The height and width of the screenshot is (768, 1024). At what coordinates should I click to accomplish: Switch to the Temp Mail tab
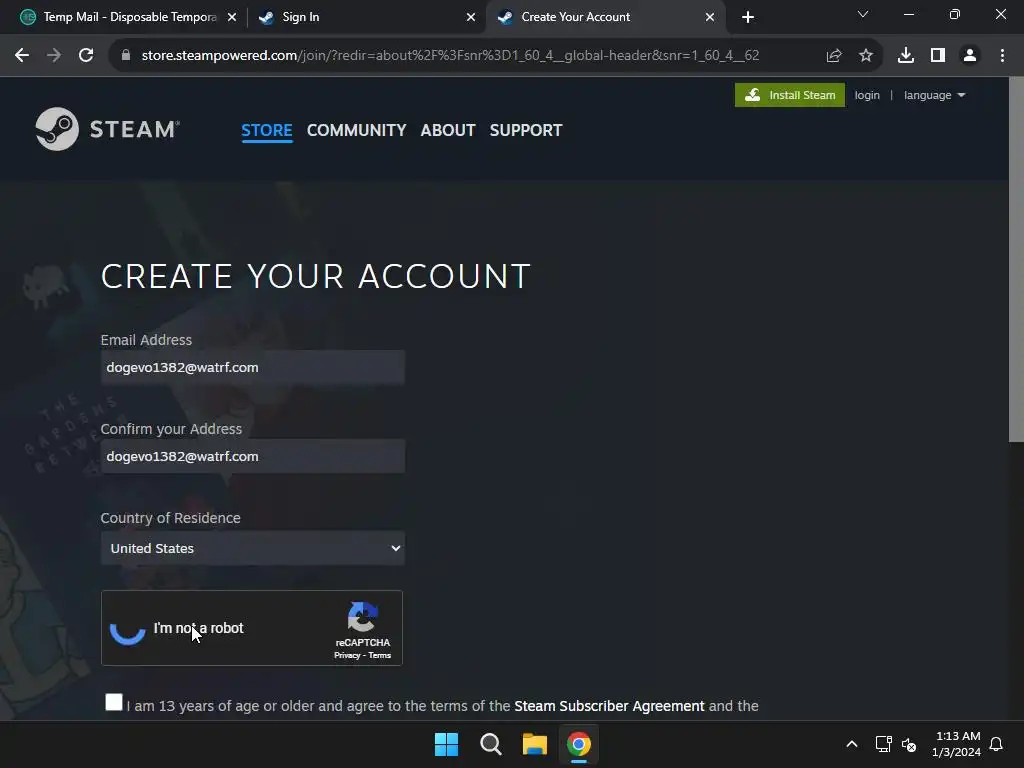128,17
